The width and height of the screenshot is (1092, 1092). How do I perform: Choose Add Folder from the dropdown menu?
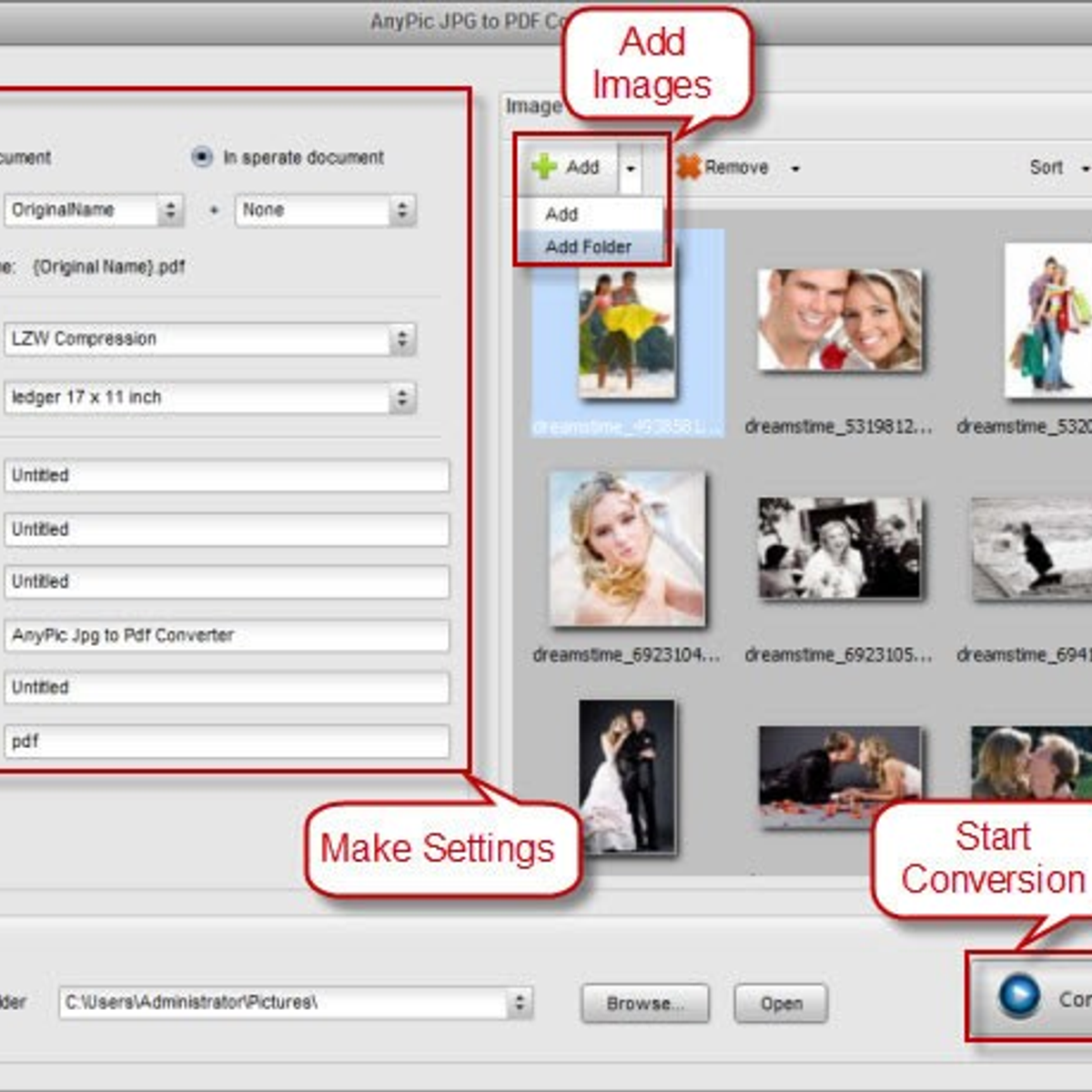tap(588, 247)
